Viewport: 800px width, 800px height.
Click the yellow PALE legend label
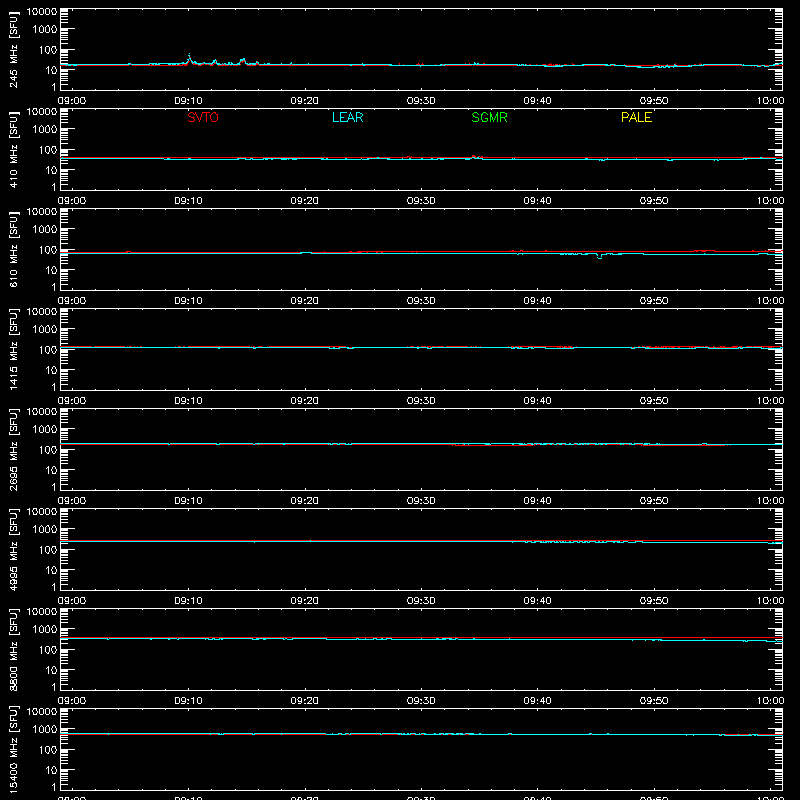click(x=636, y=117)
